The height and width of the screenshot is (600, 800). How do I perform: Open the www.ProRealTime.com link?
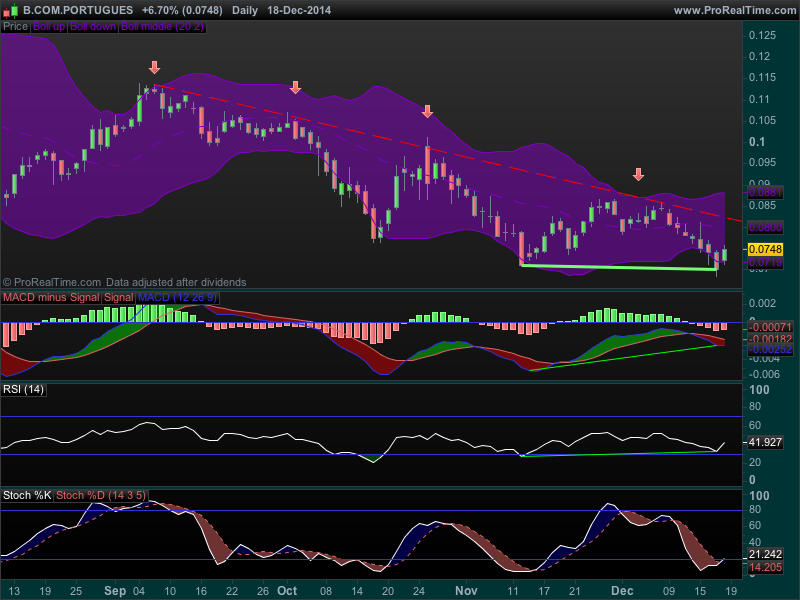pos(734,9)
